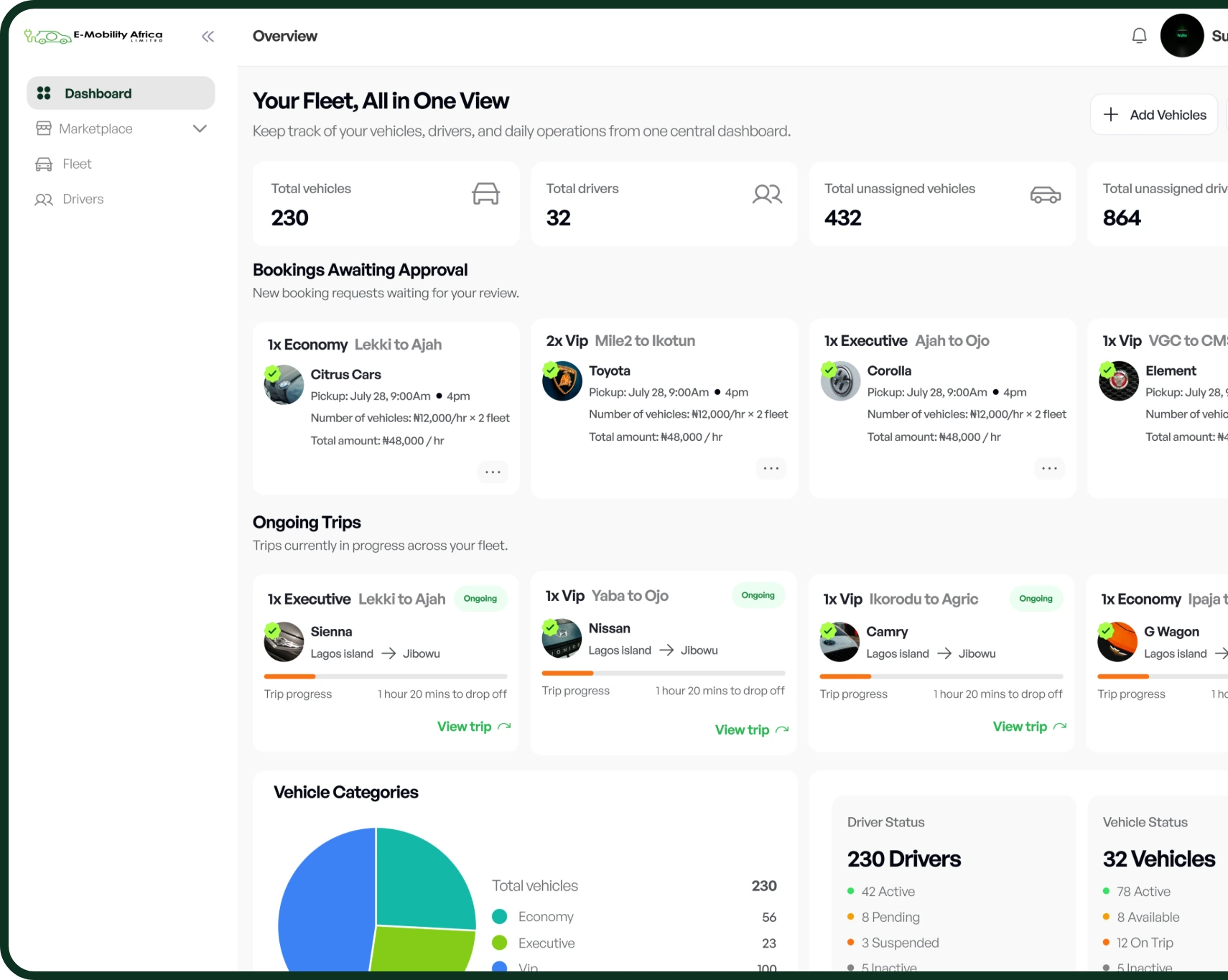Click the '12 On Trip' vehicle status row
The width and height of the screenshot is (1228, 980).
pos(1138,943)
